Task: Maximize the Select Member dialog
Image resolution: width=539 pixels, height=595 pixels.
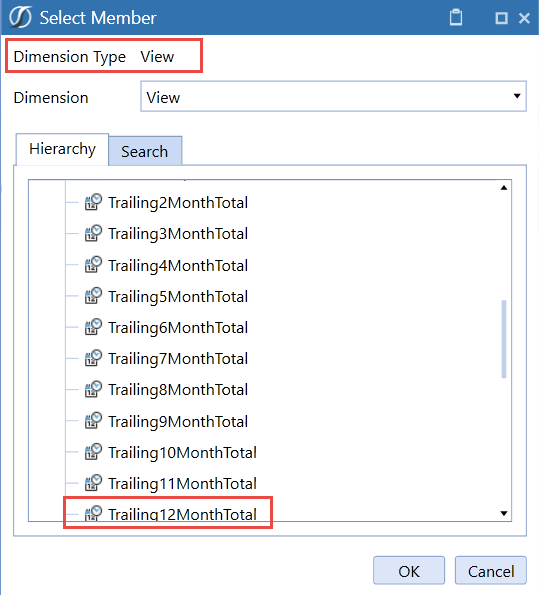Action: point(501,18)
